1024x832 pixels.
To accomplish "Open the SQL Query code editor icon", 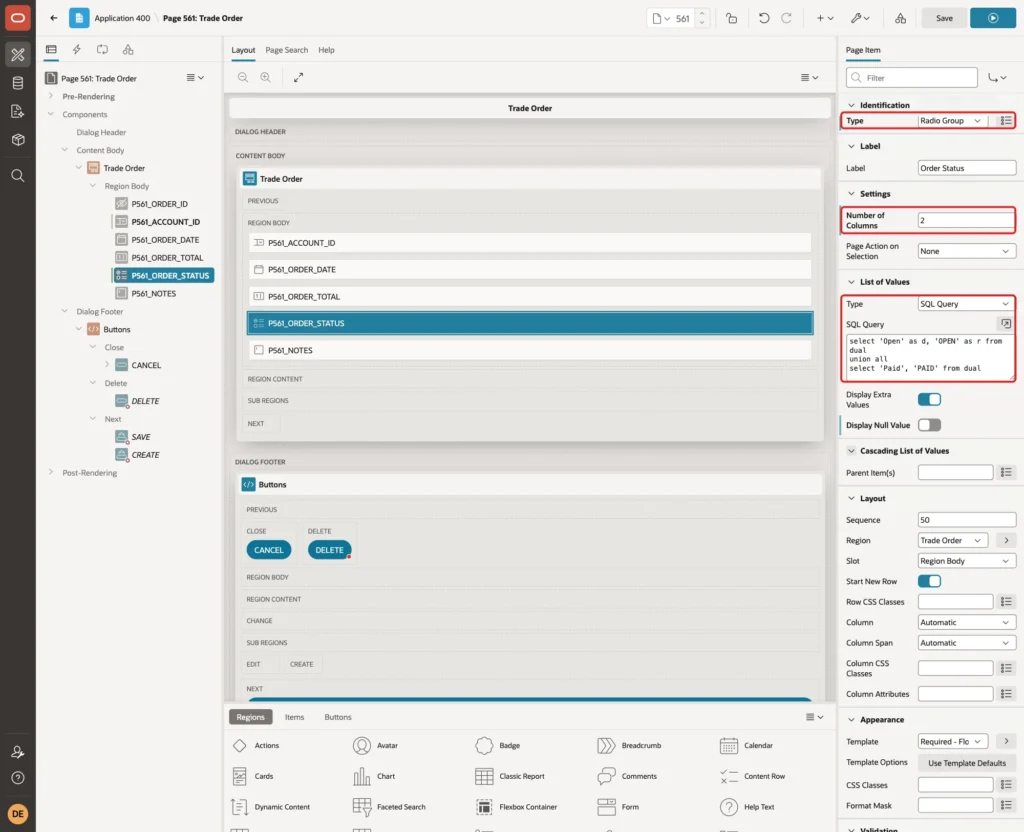I will pos(1005,323).
